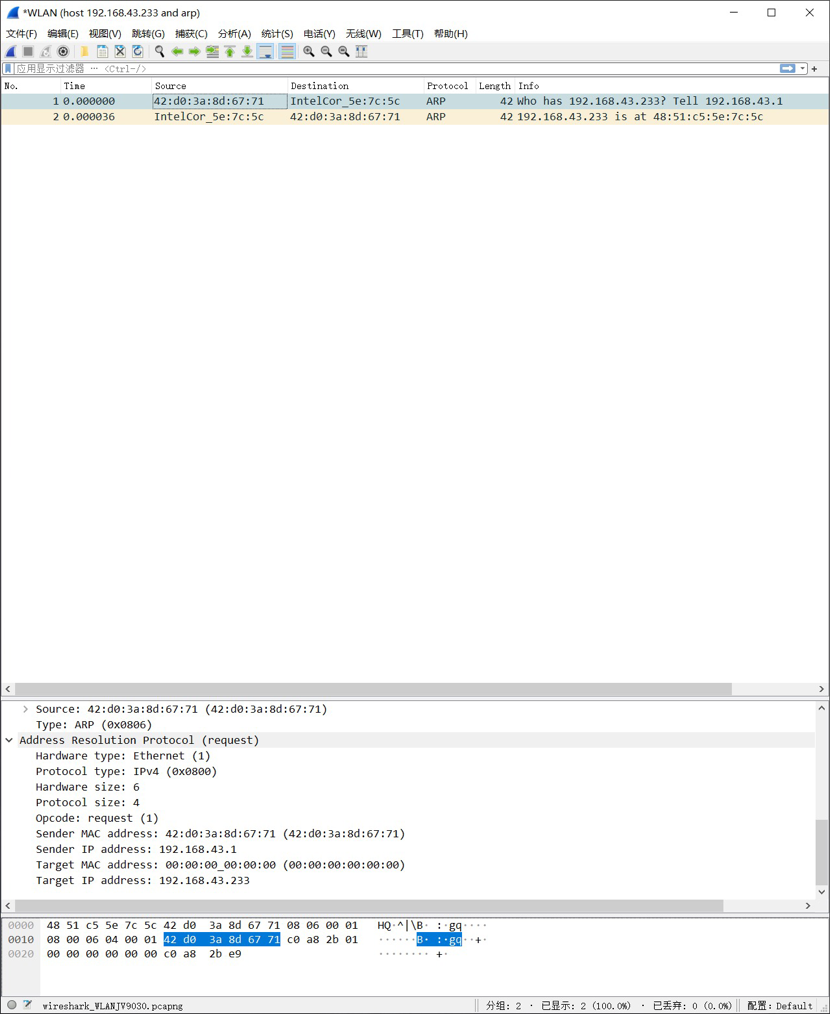Image resolution: width=830 pixels, height=1014 pixels.
Task: Open the 帮助(H) menu
Action: (451, 34)
